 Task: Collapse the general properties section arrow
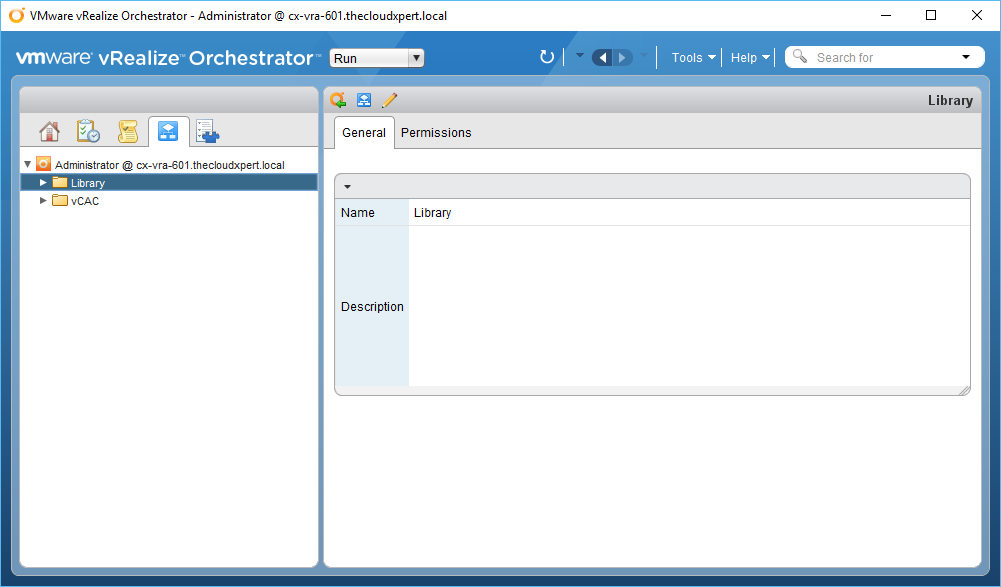pos(347,187)
